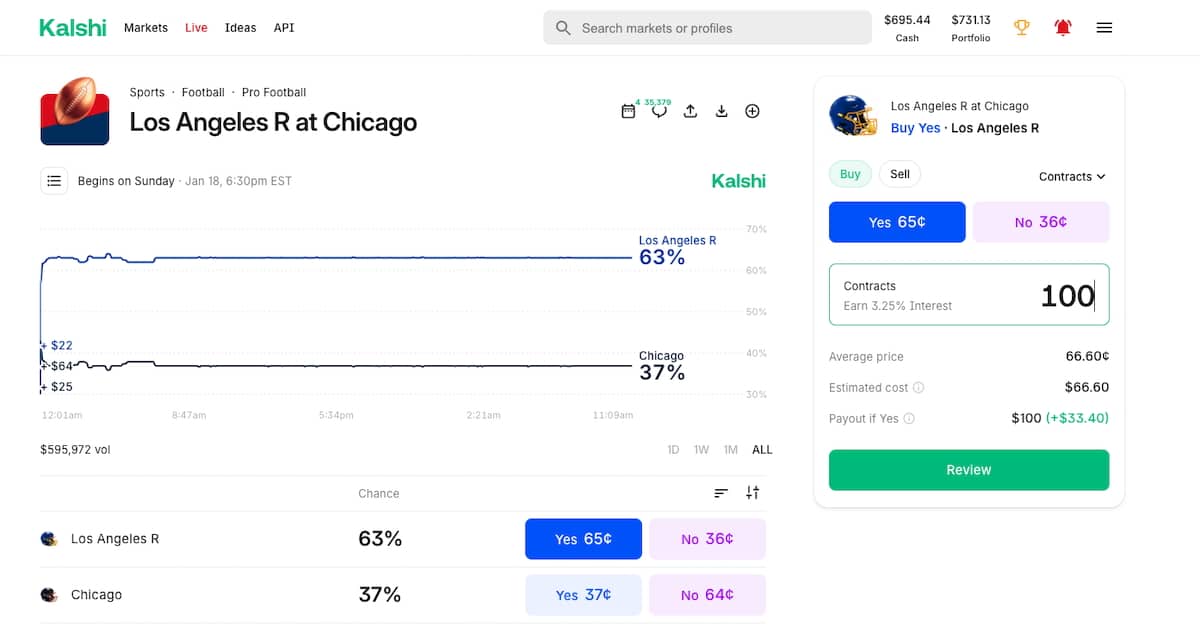
Task: Follow the Sports breadcrumb link
Action: [x=147, y=92]
